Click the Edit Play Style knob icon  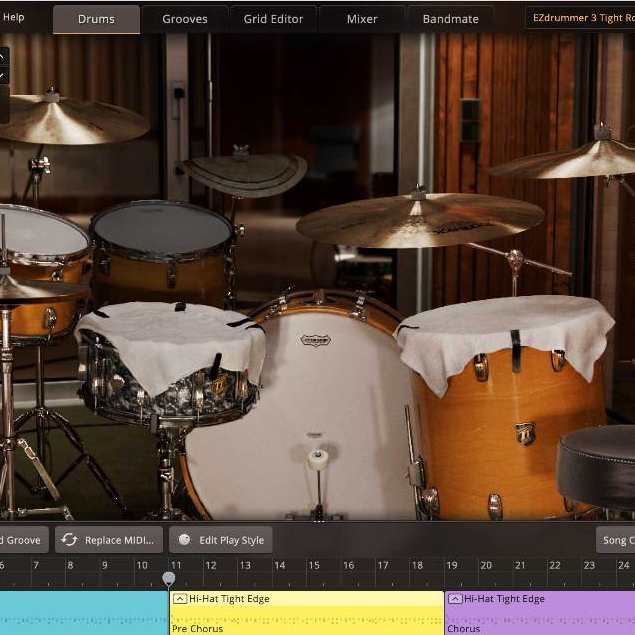(184, 540)
